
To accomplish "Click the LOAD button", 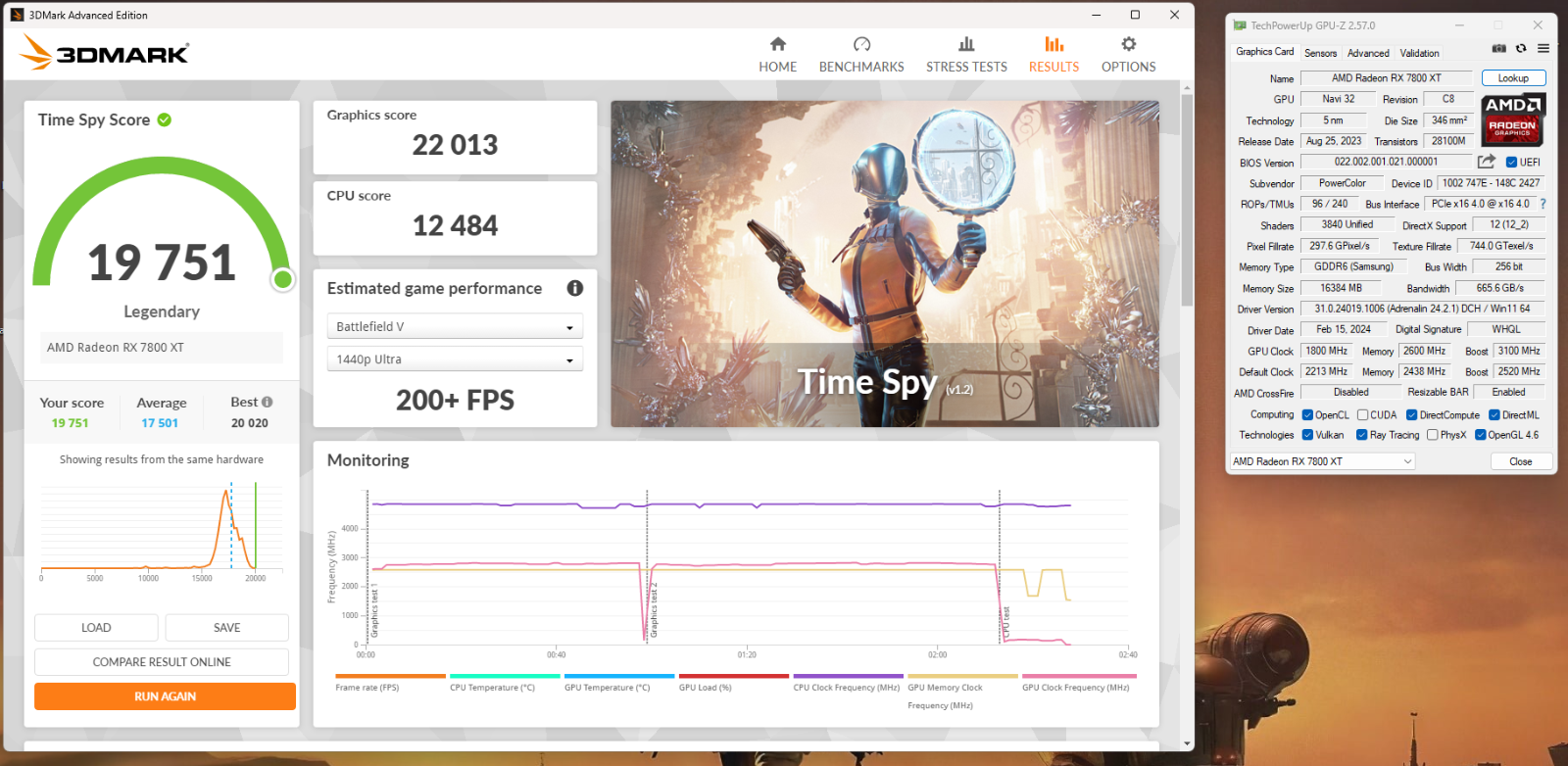I will pyautogui.click(x=96, y=628).
